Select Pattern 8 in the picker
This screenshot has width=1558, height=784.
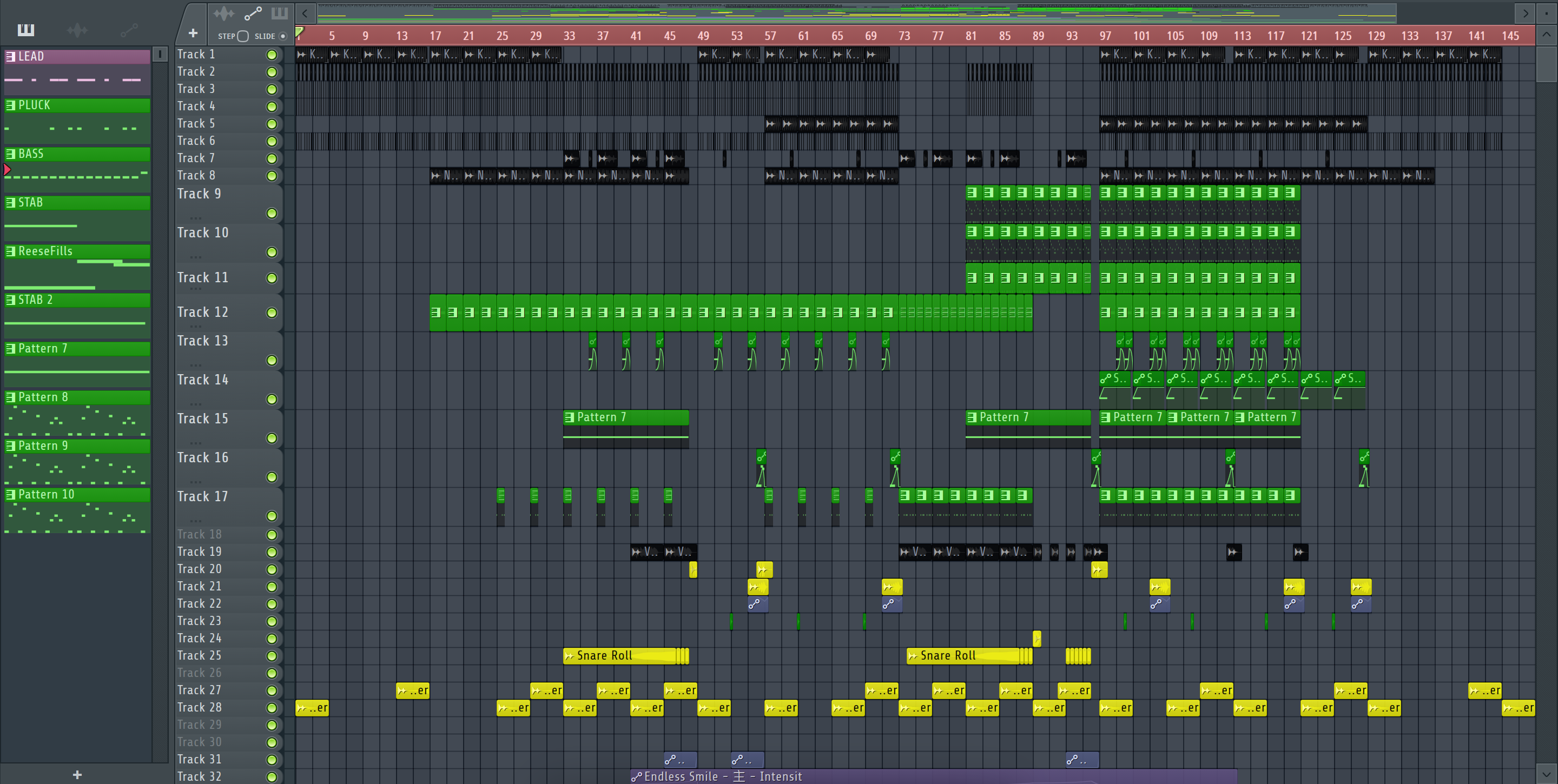tap(77, 413)
